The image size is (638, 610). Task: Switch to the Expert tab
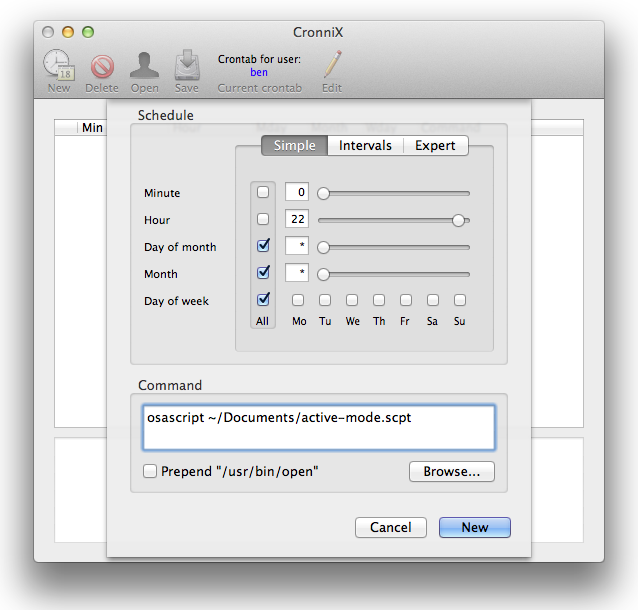click(435, 145)
